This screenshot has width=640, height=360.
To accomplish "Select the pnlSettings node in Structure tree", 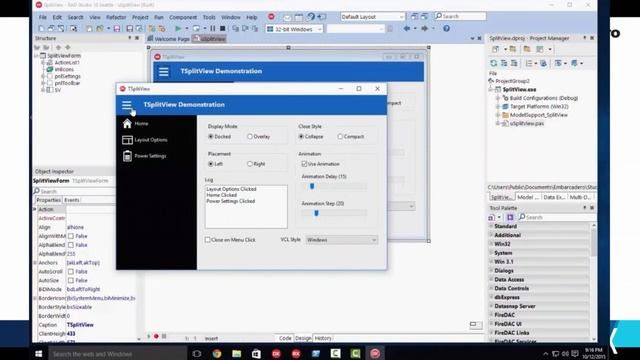I will pos(67,76).
